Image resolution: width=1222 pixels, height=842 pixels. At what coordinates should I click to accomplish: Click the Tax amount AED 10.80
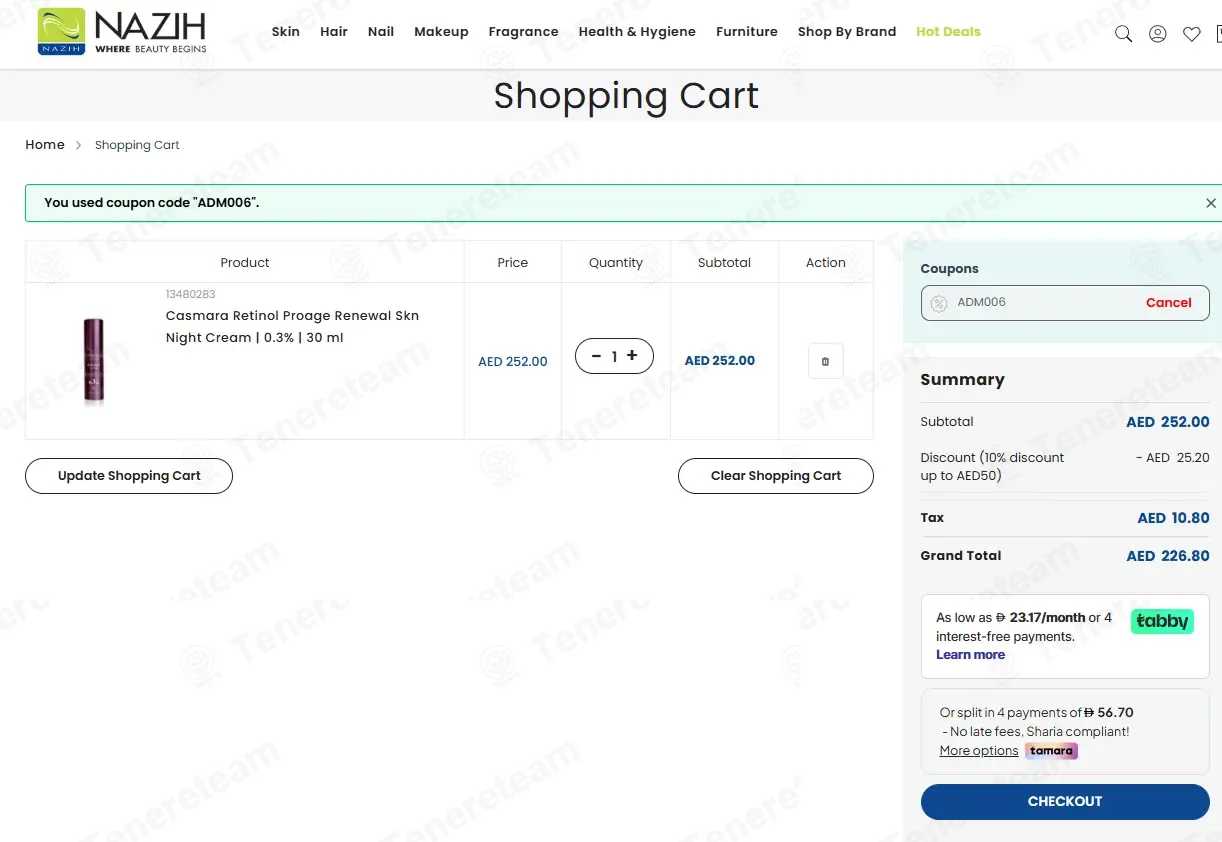(1174, 518)
